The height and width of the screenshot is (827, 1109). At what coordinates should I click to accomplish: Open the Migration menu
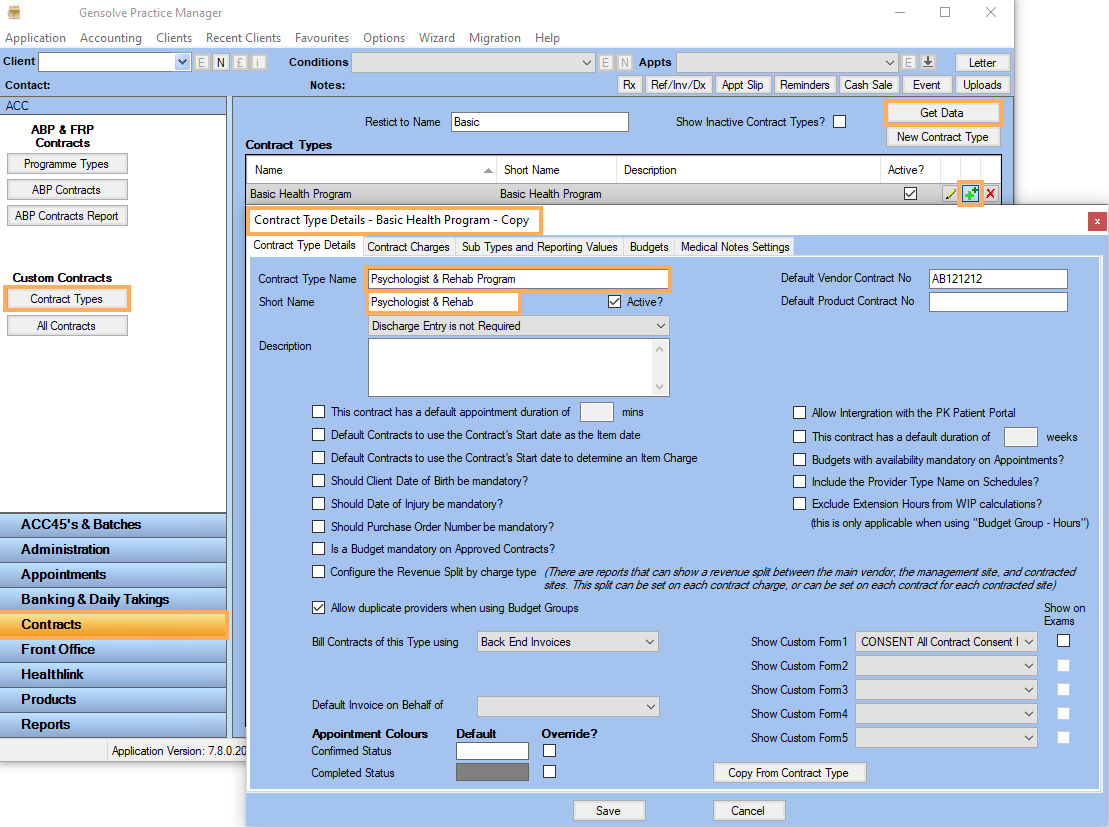(x=494, y=38)
